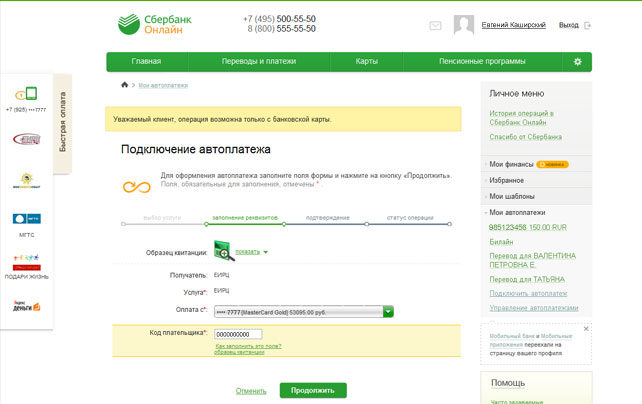Select the sun logo quick payment icon
The width and height of the screenshot is (642, 404).
pyautogui.click(x=27, y=181)
